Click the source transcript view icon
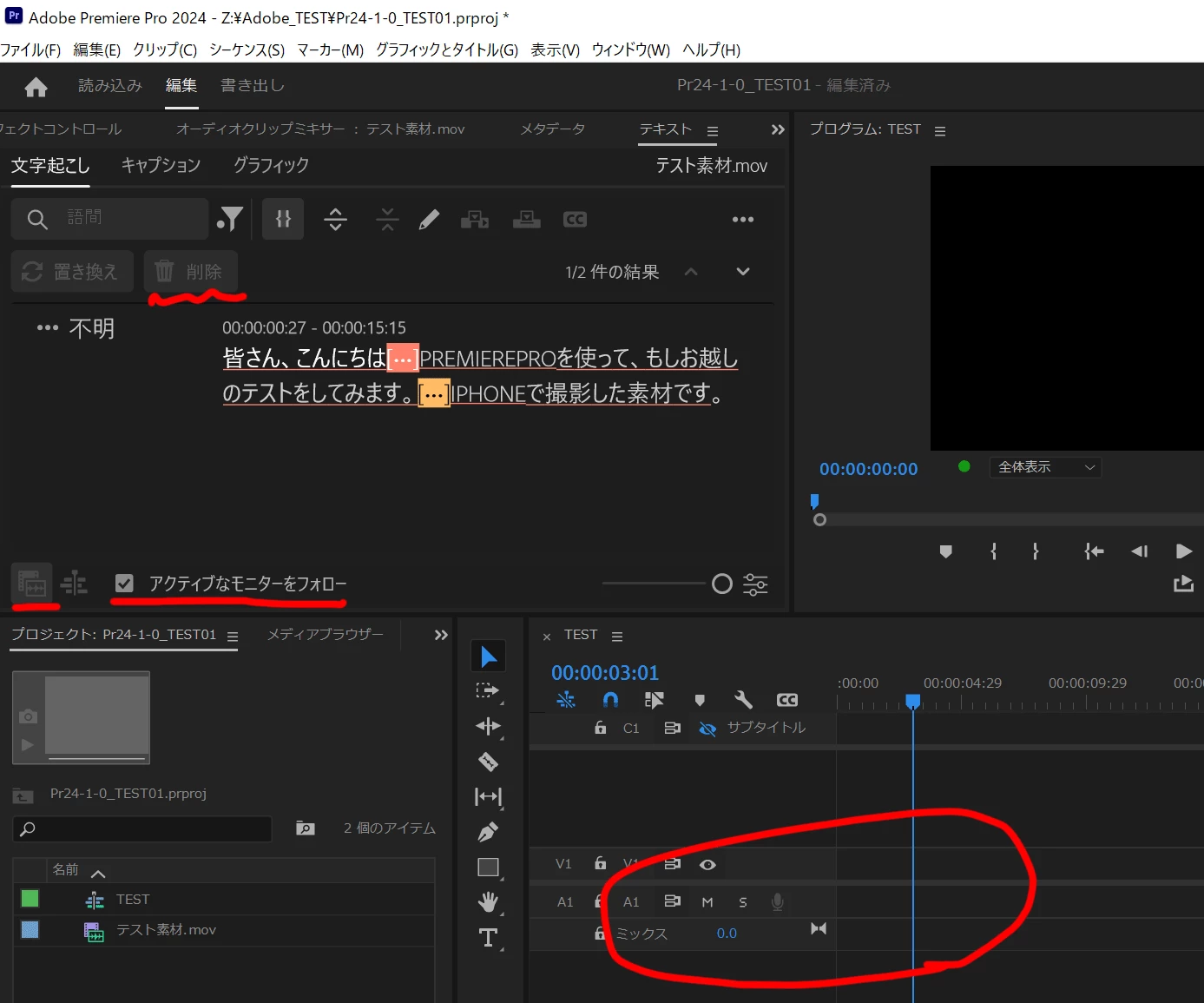Viewport: 1204px width, 1003px height. click(x=32, y=583)
